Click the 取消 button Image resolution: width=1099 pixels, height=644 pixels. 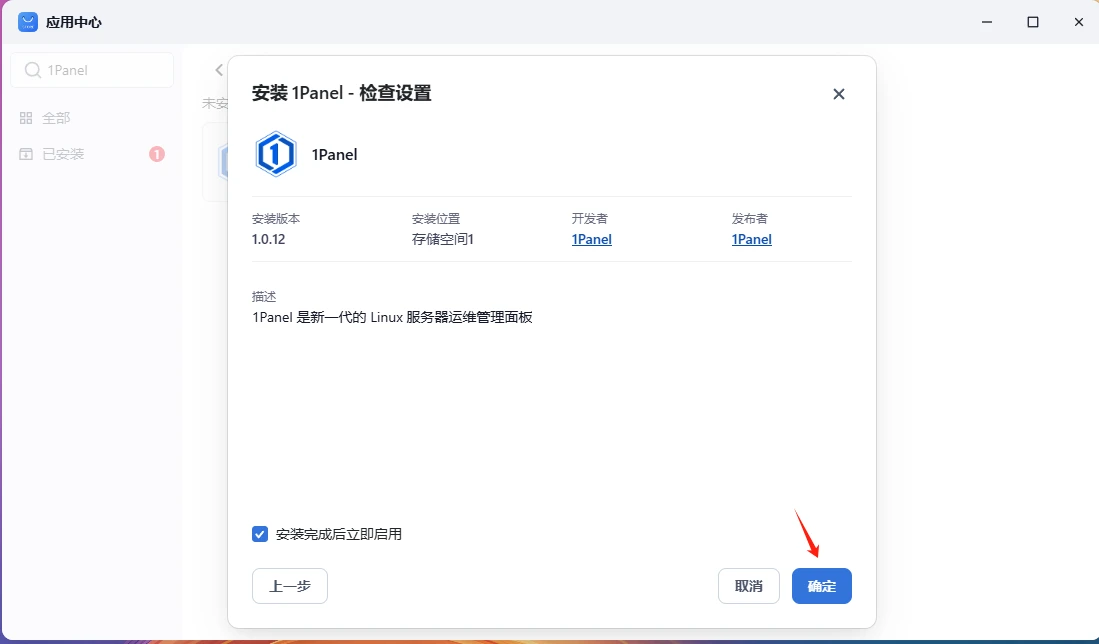click(x=749, y=586)
